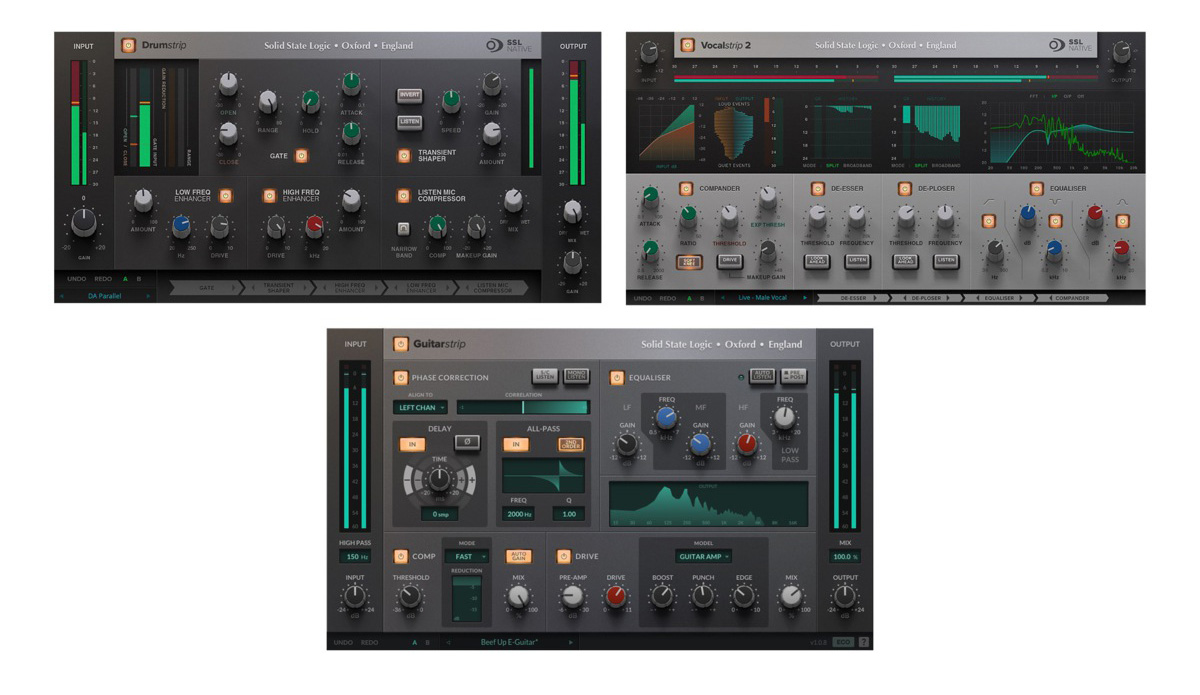1200x695 pixels.
Task: Toggle the 2nd Order all-pass switch
Action: click(570, 444)
